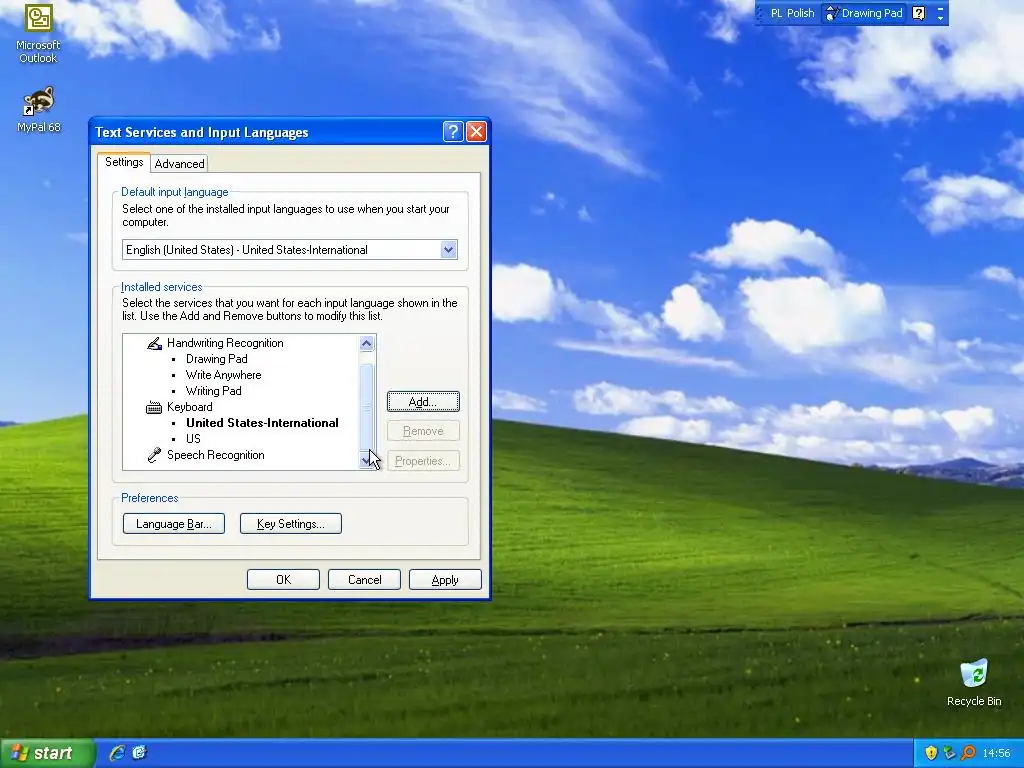Open Key Settings... preferences
This screenshot has height=768, width=1024.
click(x=291, y=524)
